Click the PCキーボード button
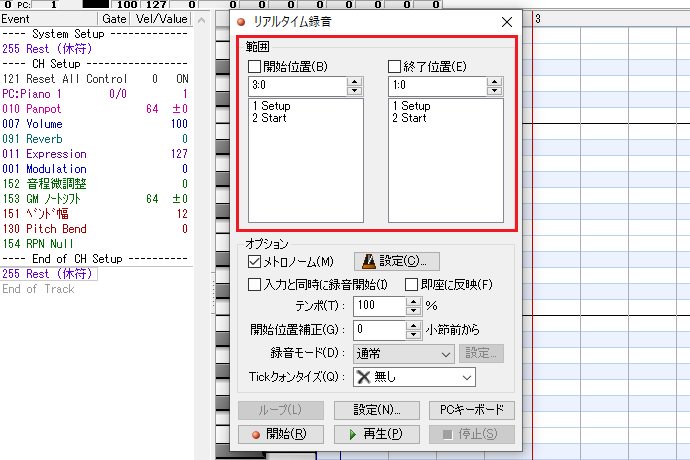 pos(471,410)
